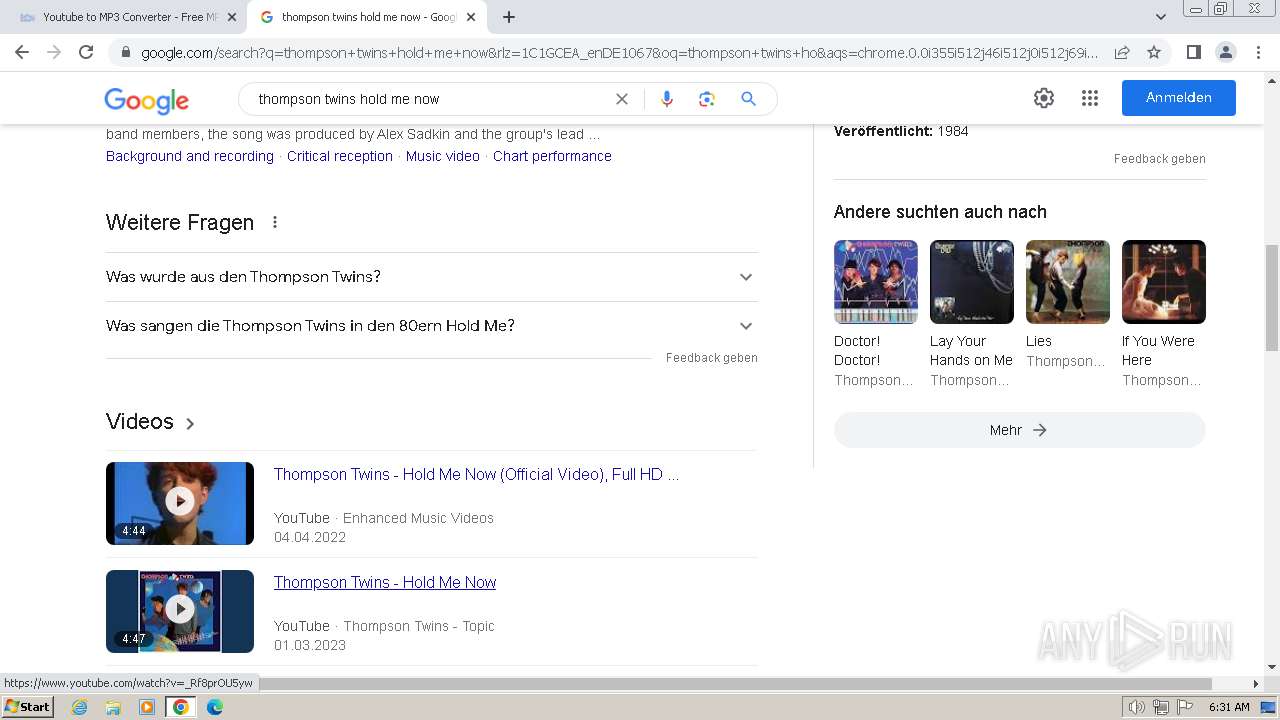The width and height of the screenshot is (1280, 720).
Task: Open Microsoft Edge from taskbar
Action: tap(214, 707)
